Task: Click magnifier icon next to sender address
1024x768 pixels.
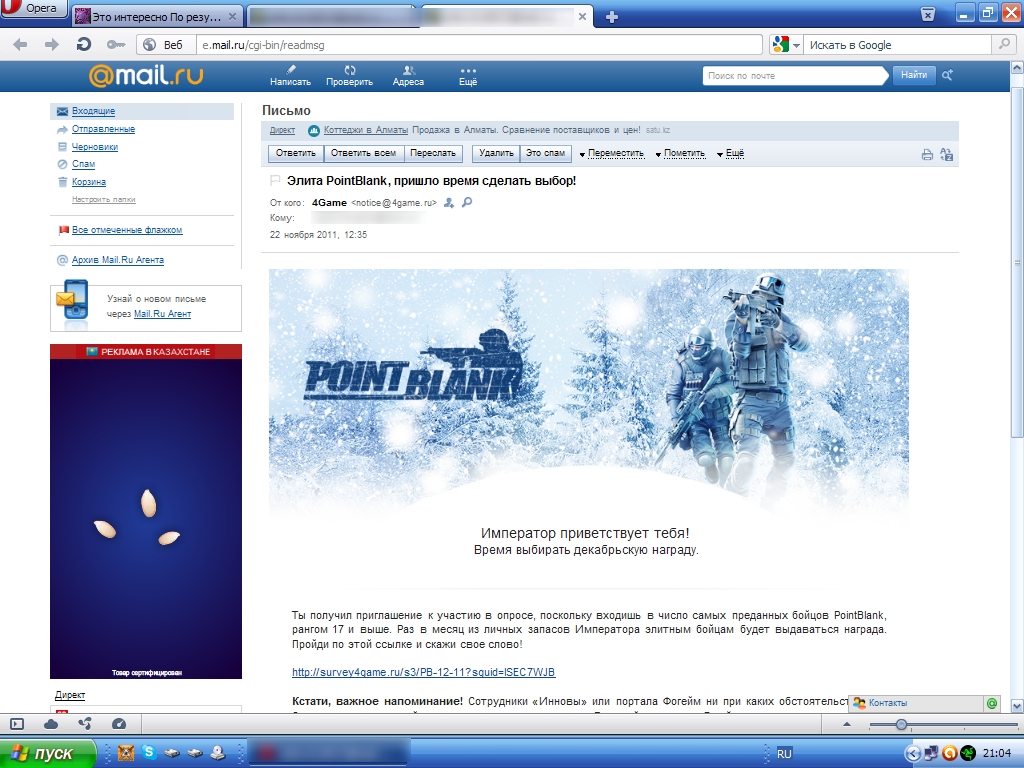Action: pos(466,203)
